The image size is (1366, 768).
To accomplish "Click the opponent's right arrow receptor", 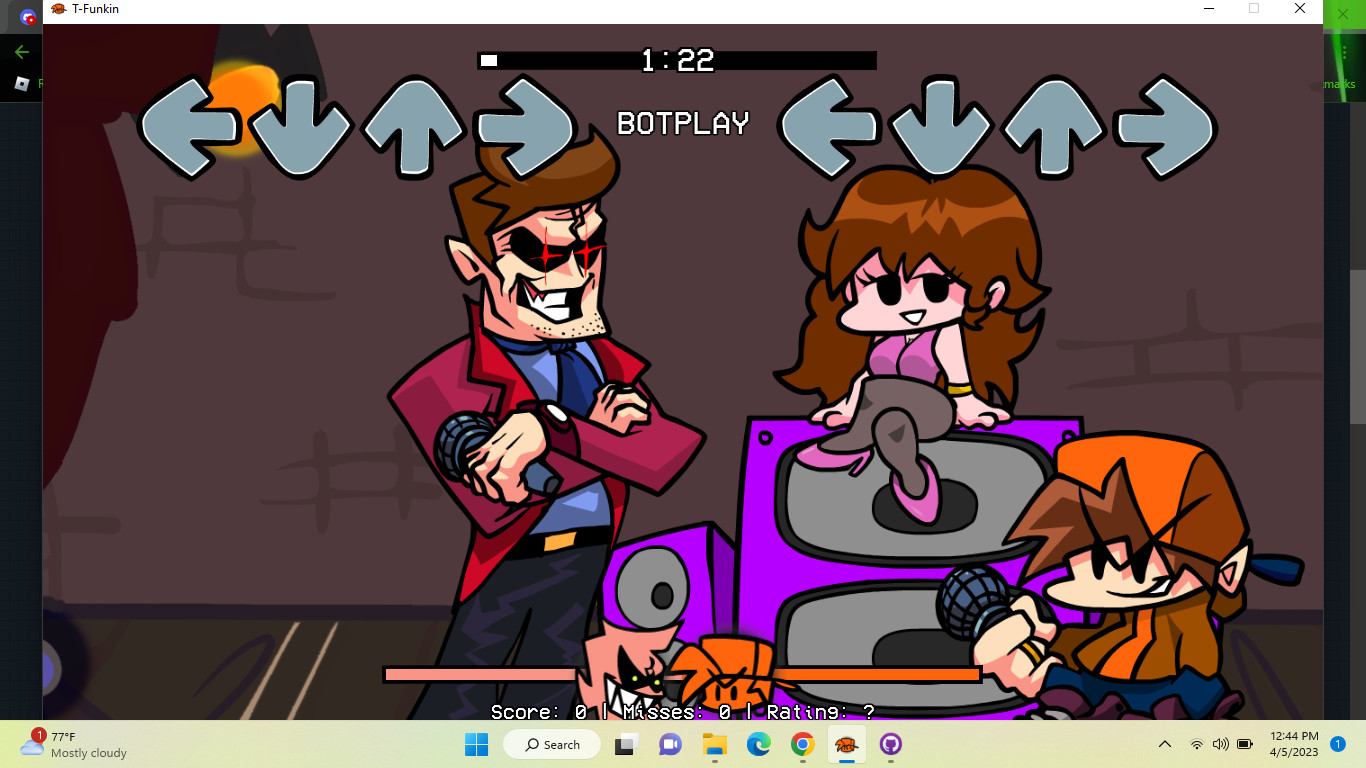I will [x=524, y=128].
